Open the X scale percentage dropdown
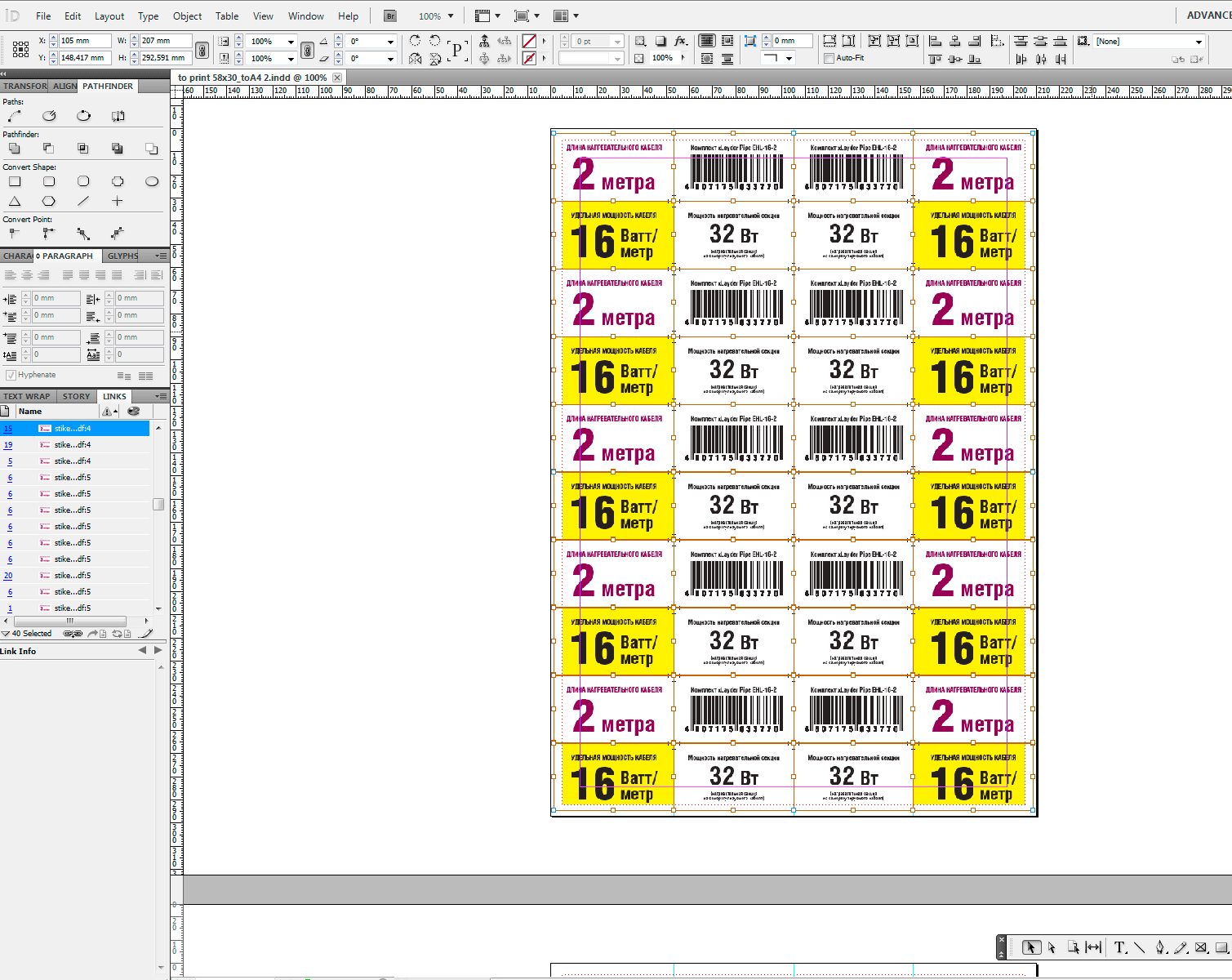The image size is (1232, 980). coord(291,41)
